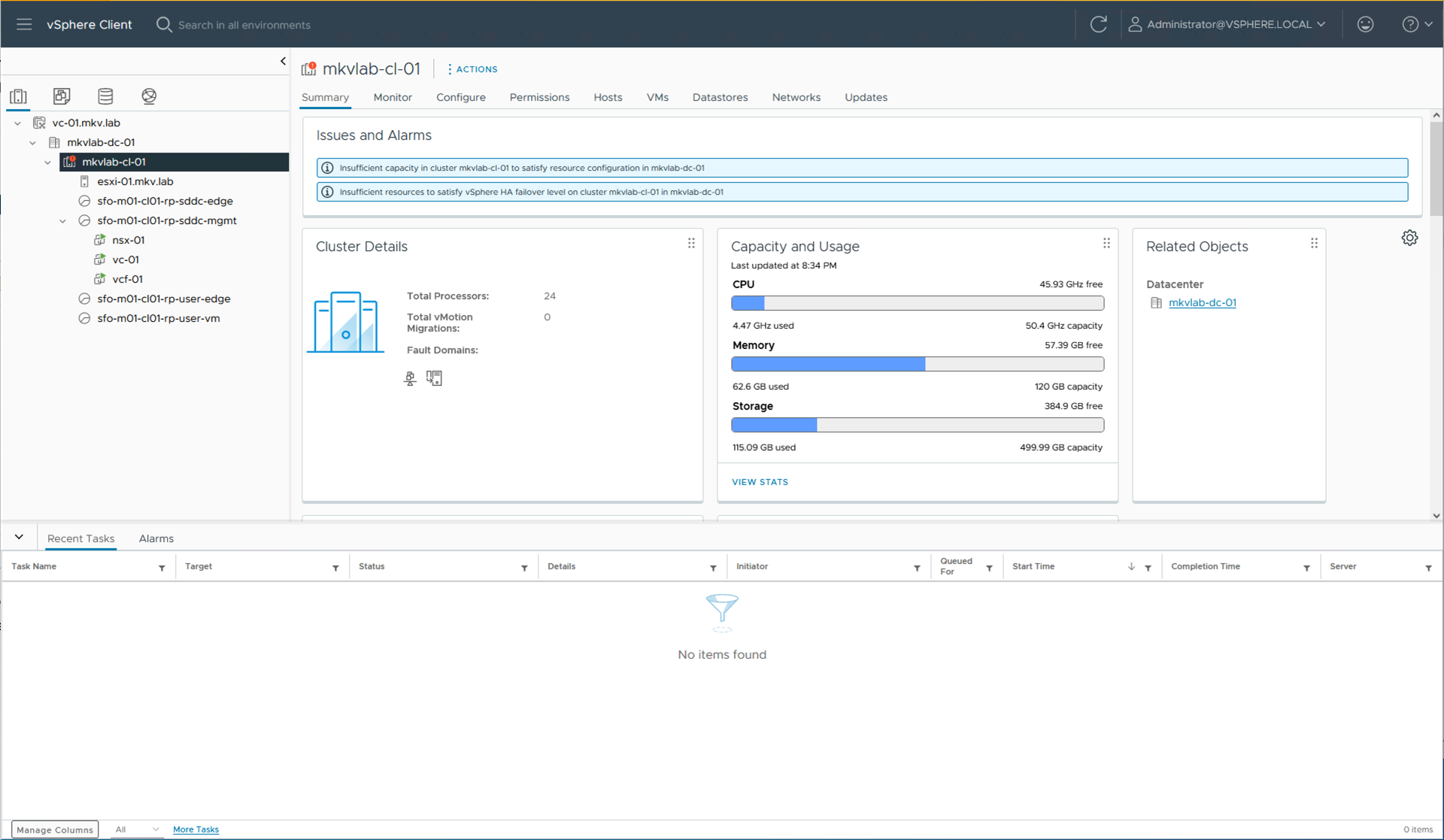Click the vSphere Client hamburger menu icon

pyautogui.click(x=24, y=24)
